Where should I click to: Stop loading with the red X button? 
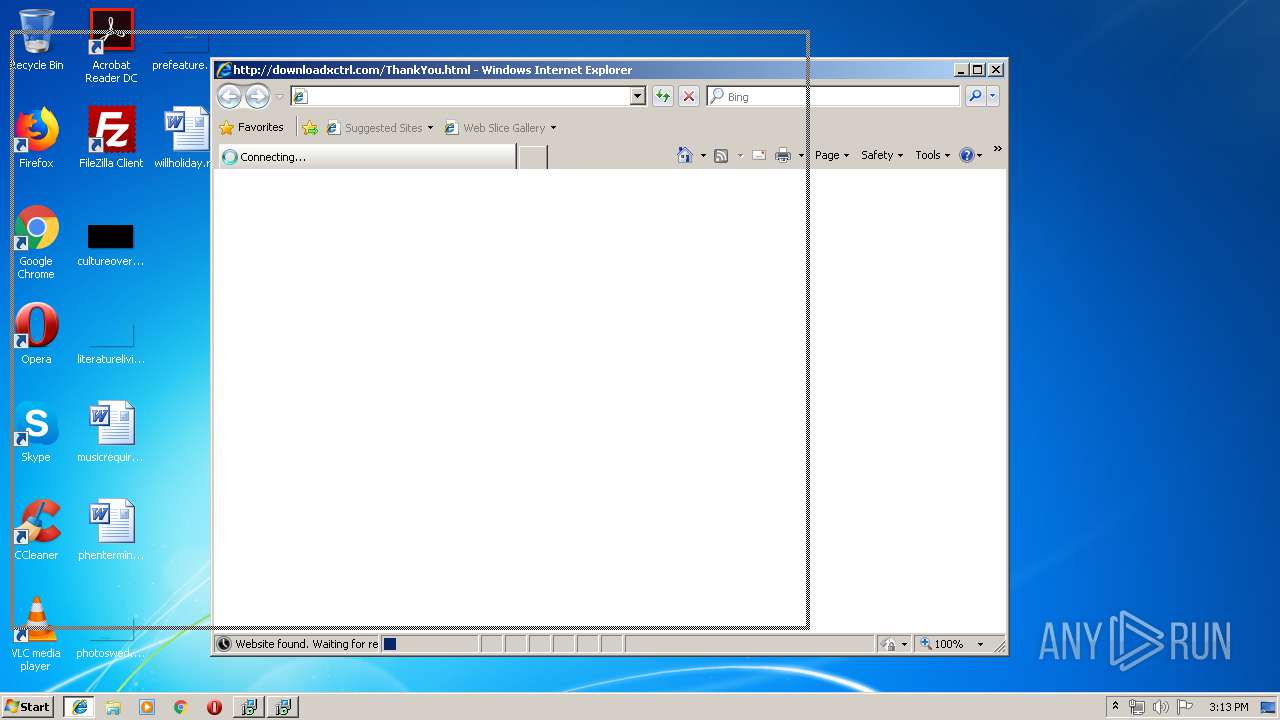(x=688, y=96)
